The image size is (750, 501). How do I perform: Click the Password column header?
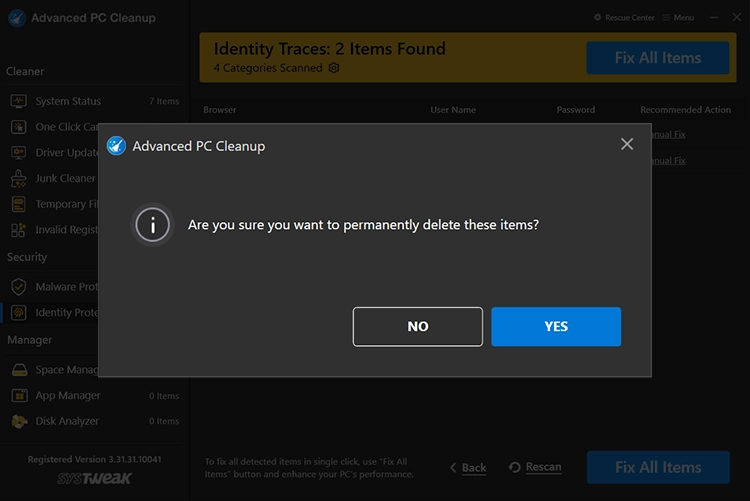(x=575, y=110)
